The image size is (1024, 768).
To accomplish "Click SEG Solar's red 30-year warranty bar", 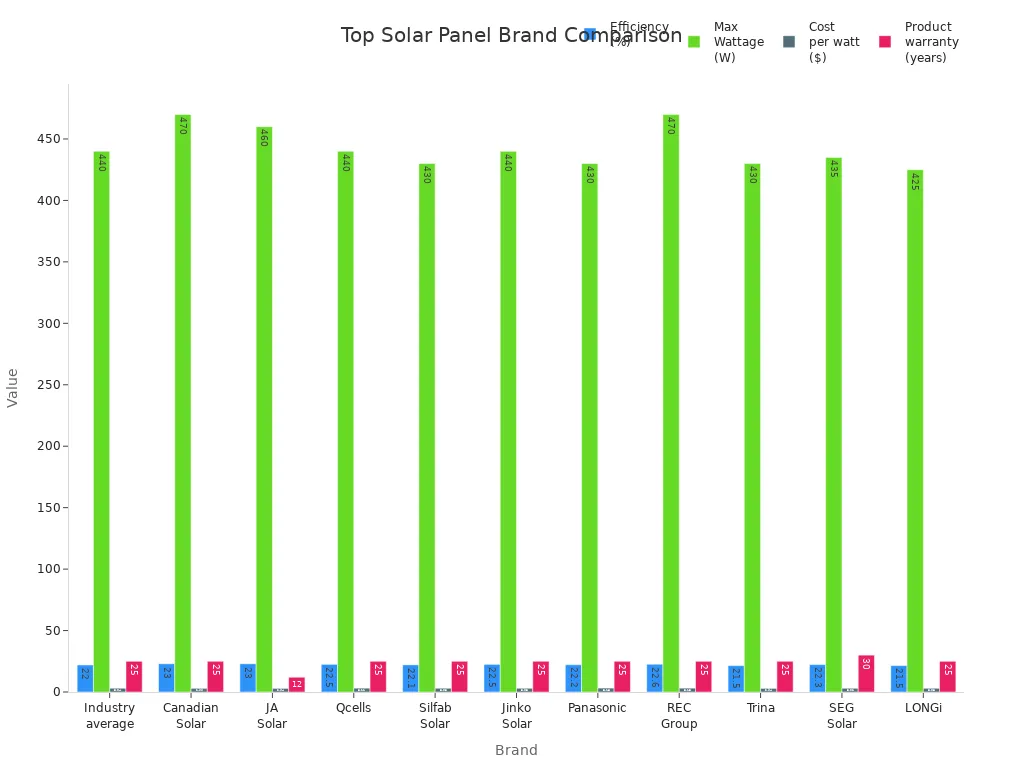I will click(x=866, y=674).
